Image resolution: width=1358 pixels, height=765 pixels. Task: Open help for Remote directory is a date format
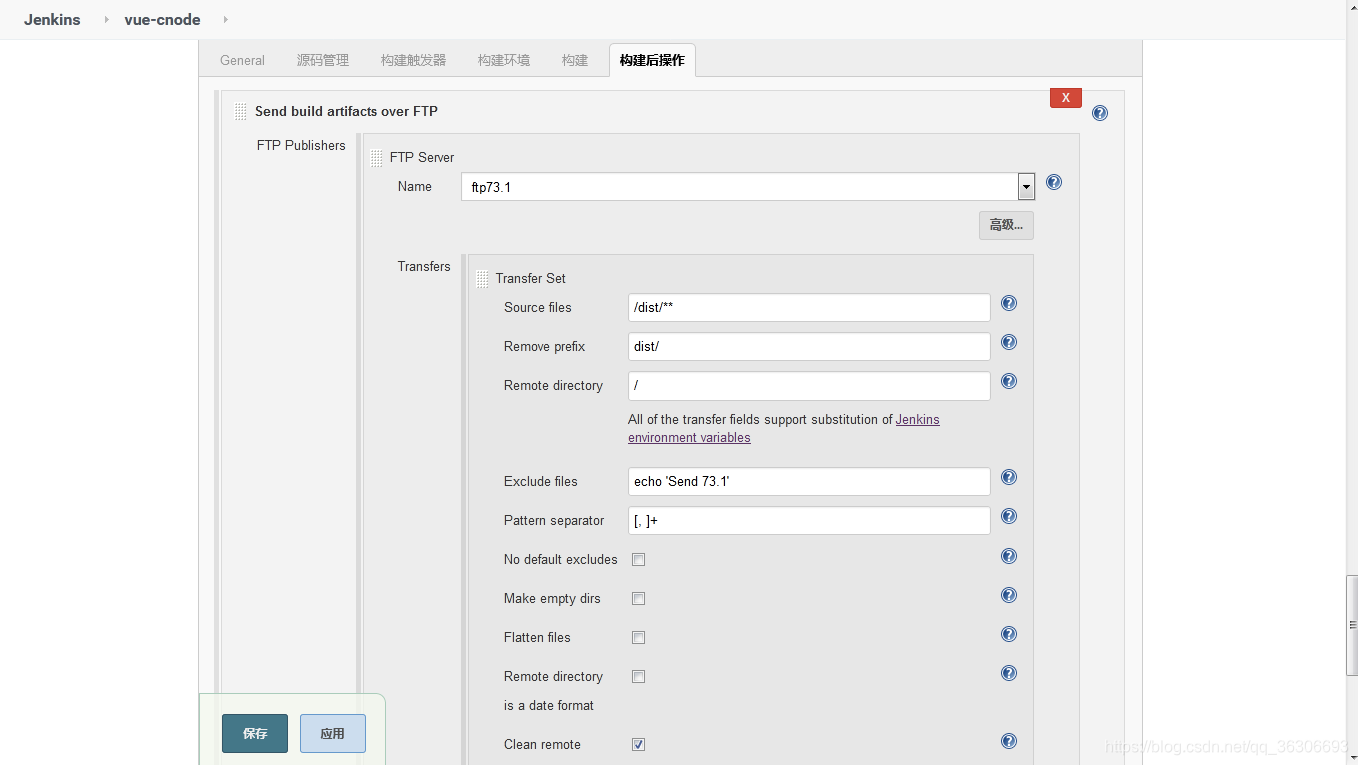[x=1009, y=673]
